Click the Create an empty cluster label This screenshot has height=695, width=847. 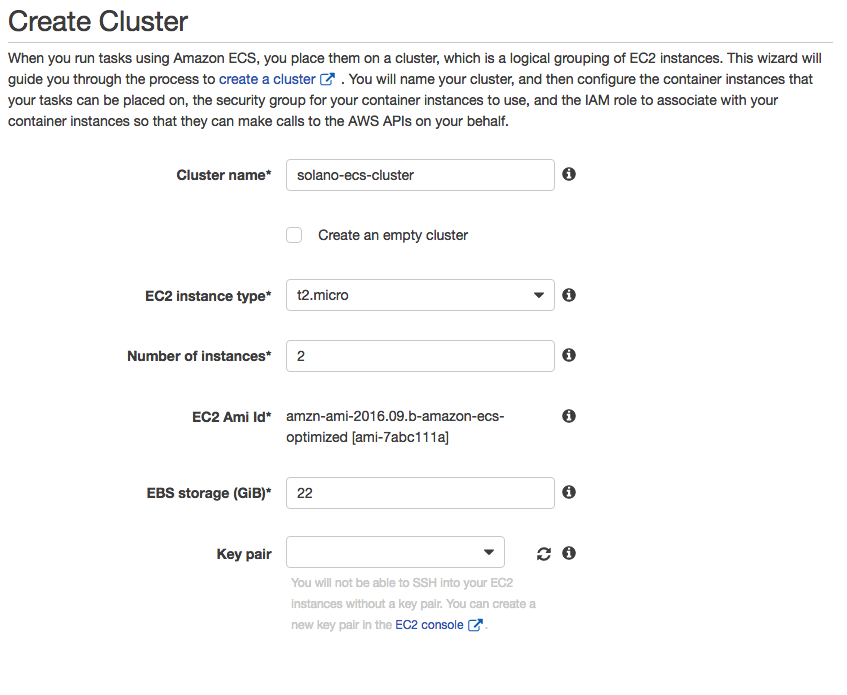coord(393,235)
